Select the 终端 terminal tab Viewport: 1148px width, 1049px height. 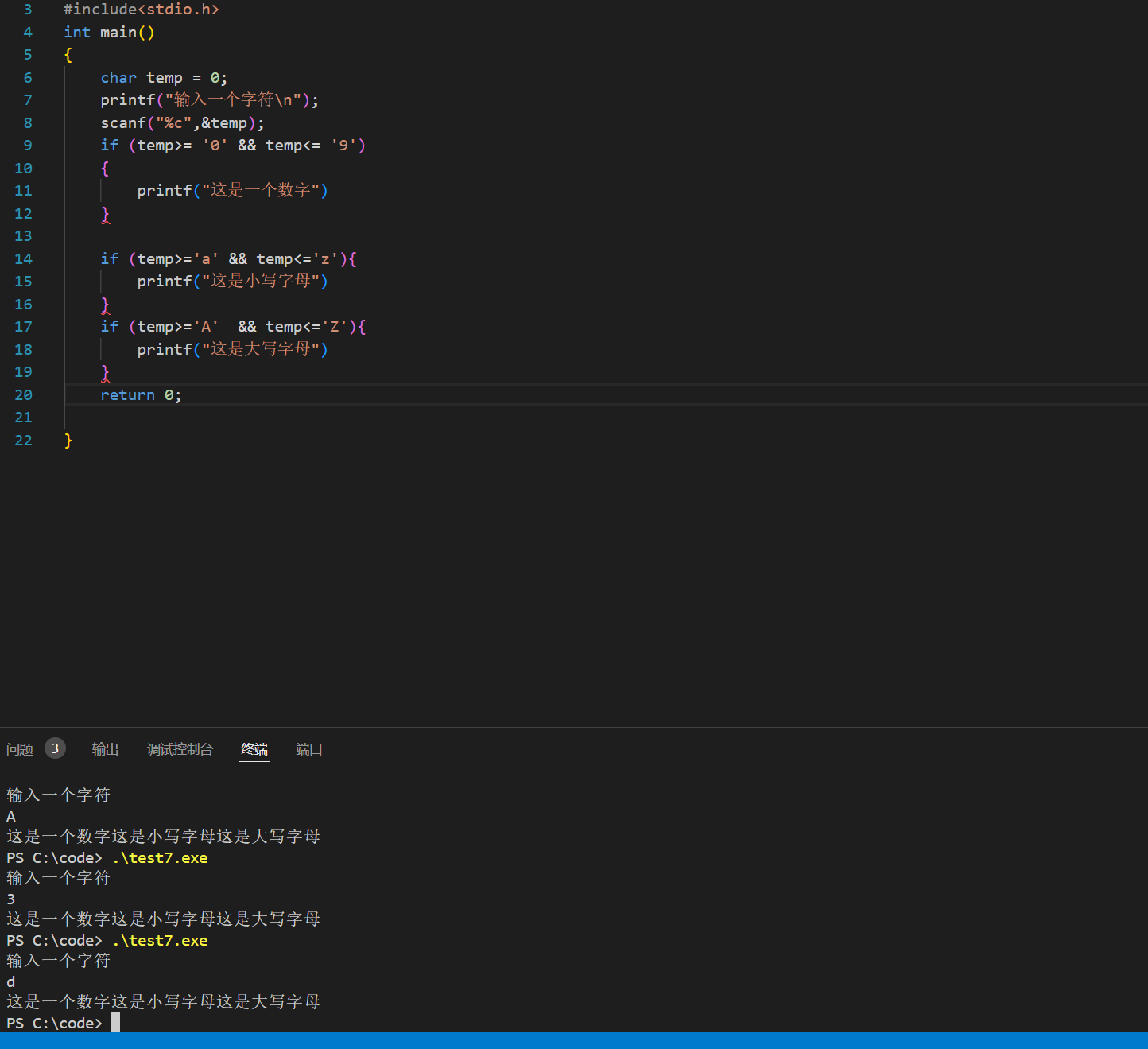click(x=254, y=749)
